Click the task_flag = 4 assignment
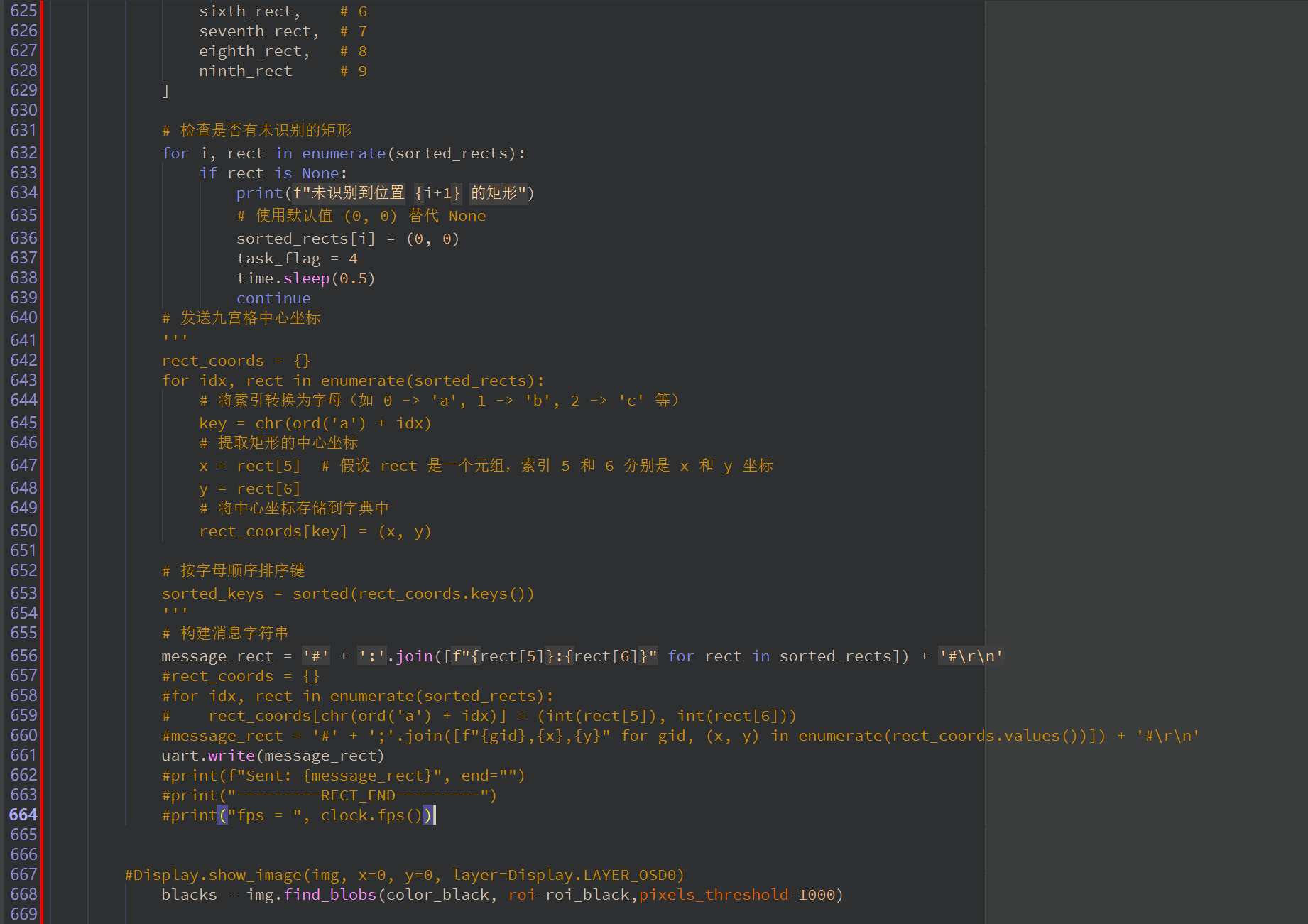This screenshot has height=924, width=1308. point(297,259)
